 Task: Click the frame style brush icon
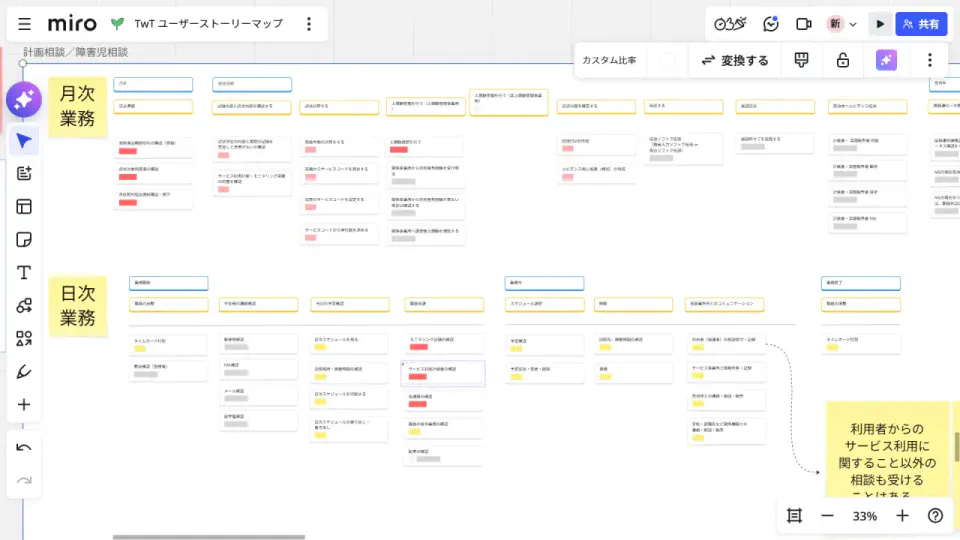click(x=801, y=60)
